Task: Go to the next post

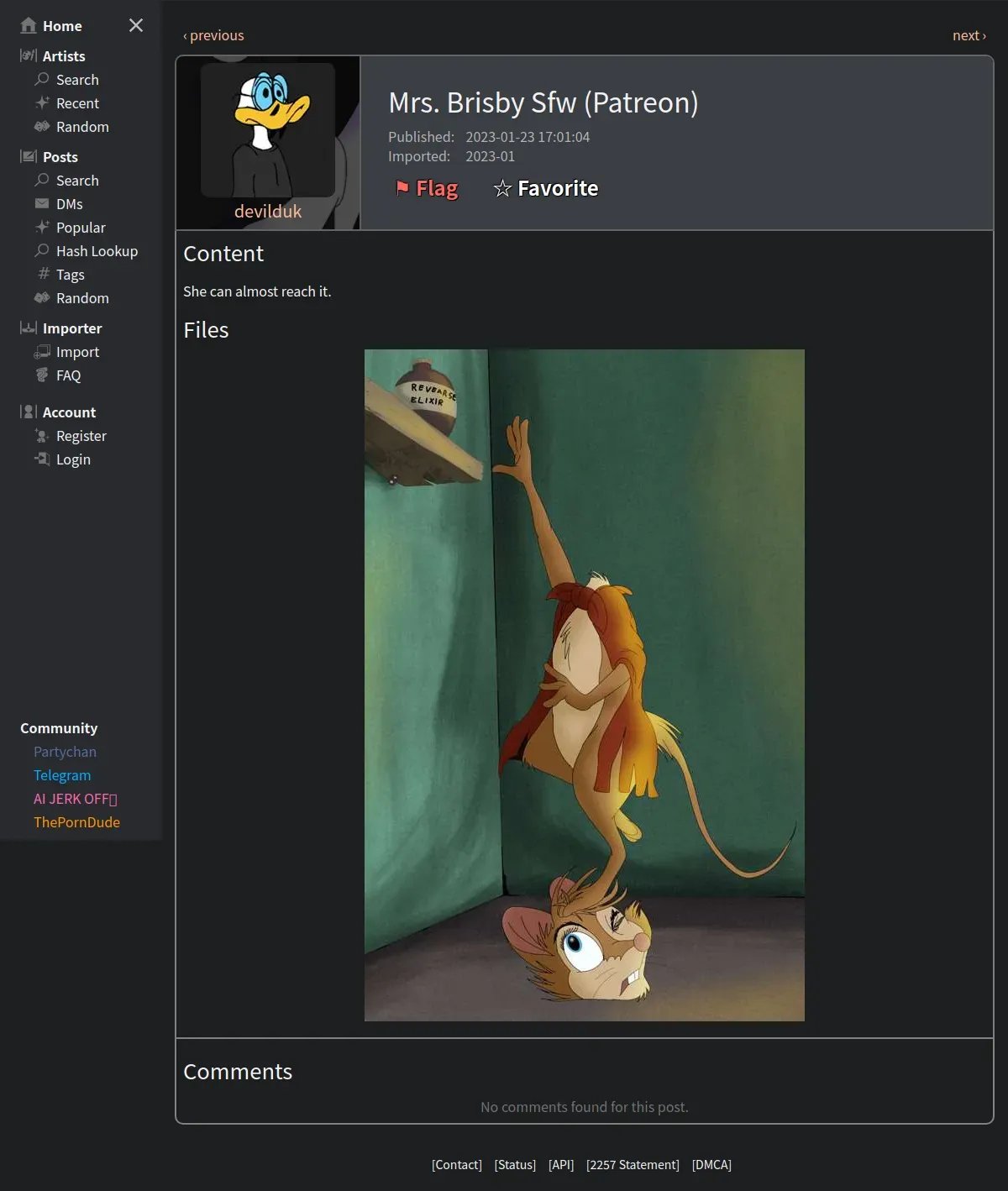Action: click(969, 35)
